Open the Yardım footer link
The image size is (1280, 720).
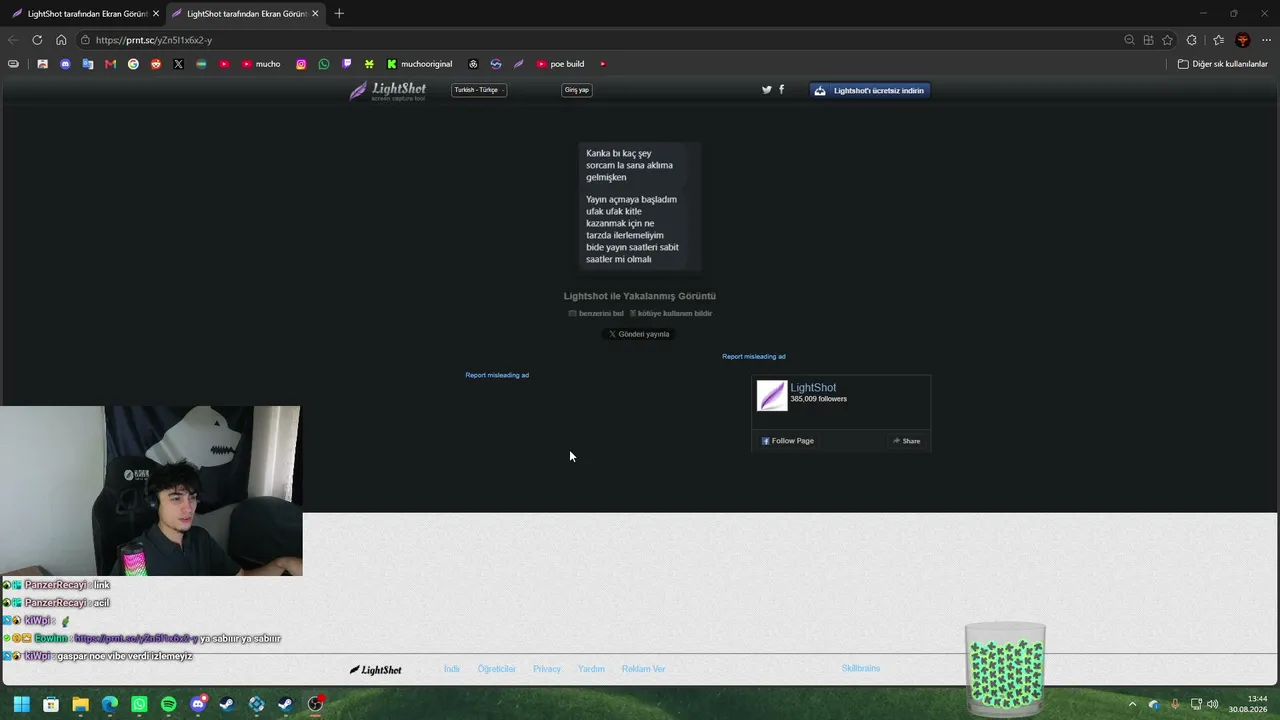pos(591,669)
